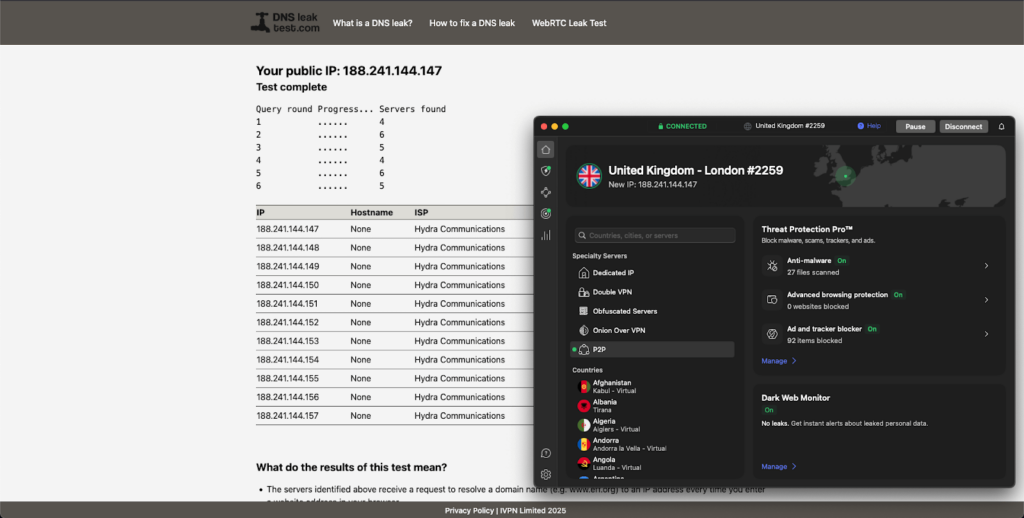Viewport: 1024px width, 518px height.
Task: Click the Help link in NordVPN title bar
Action: coord(874,126)
